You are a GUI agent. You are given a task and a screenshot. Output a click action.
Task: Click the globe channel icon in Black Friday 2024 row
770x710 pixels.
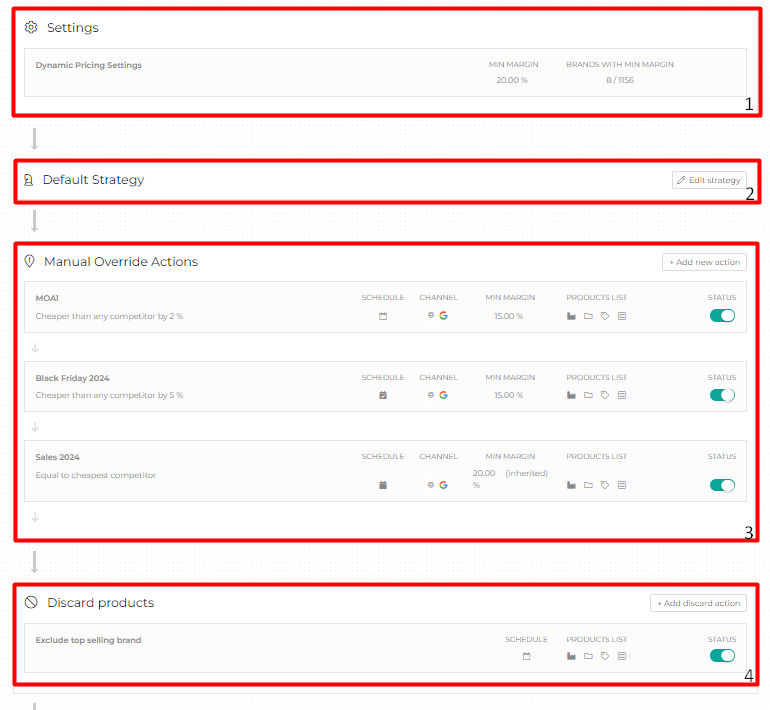431,395
